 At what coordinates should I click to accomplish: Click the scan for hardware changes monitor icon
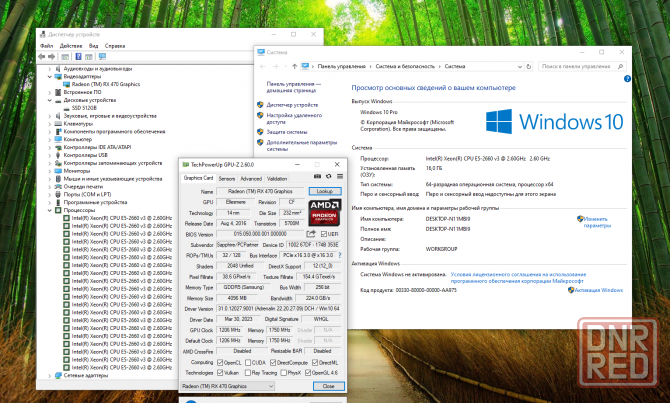coord(102,56)
